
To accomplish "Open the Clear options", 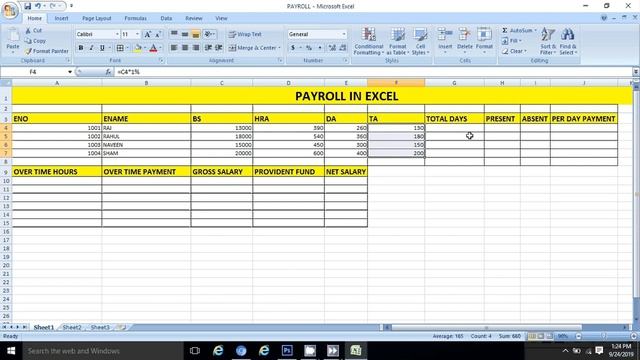I will tap(514, 51).
